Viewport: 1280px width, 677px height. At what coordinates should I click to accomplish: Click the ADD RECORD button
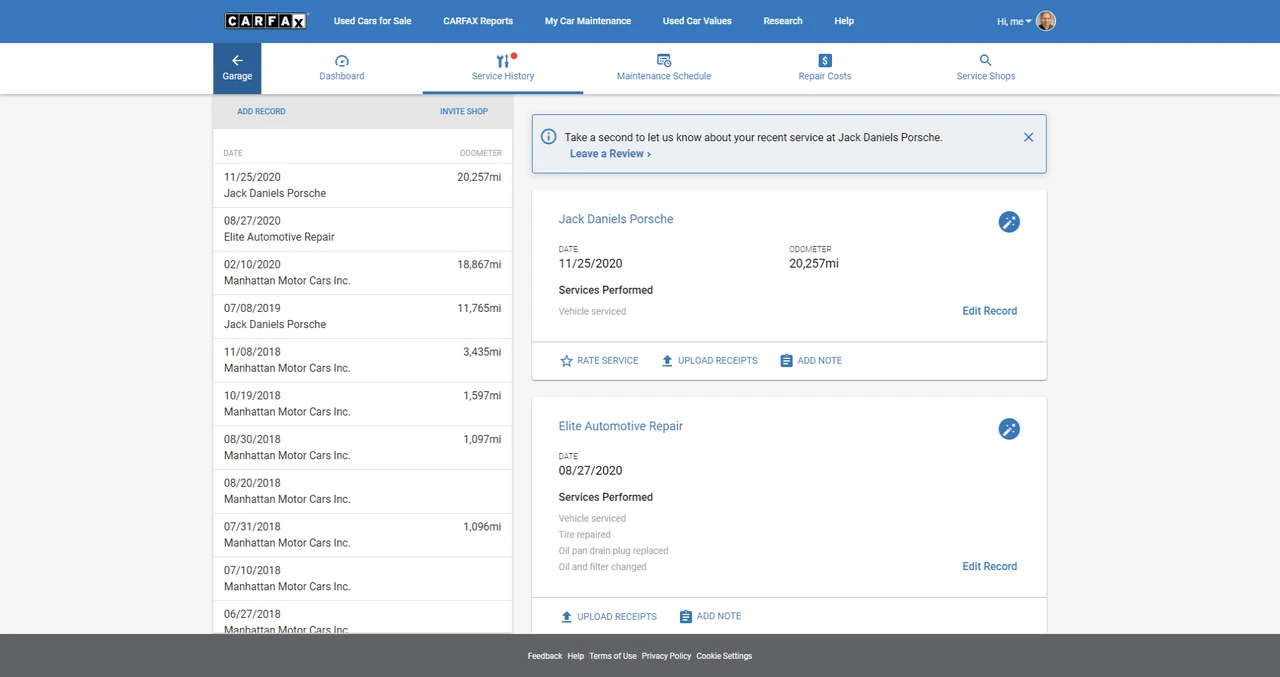click(x=261, y=111)
